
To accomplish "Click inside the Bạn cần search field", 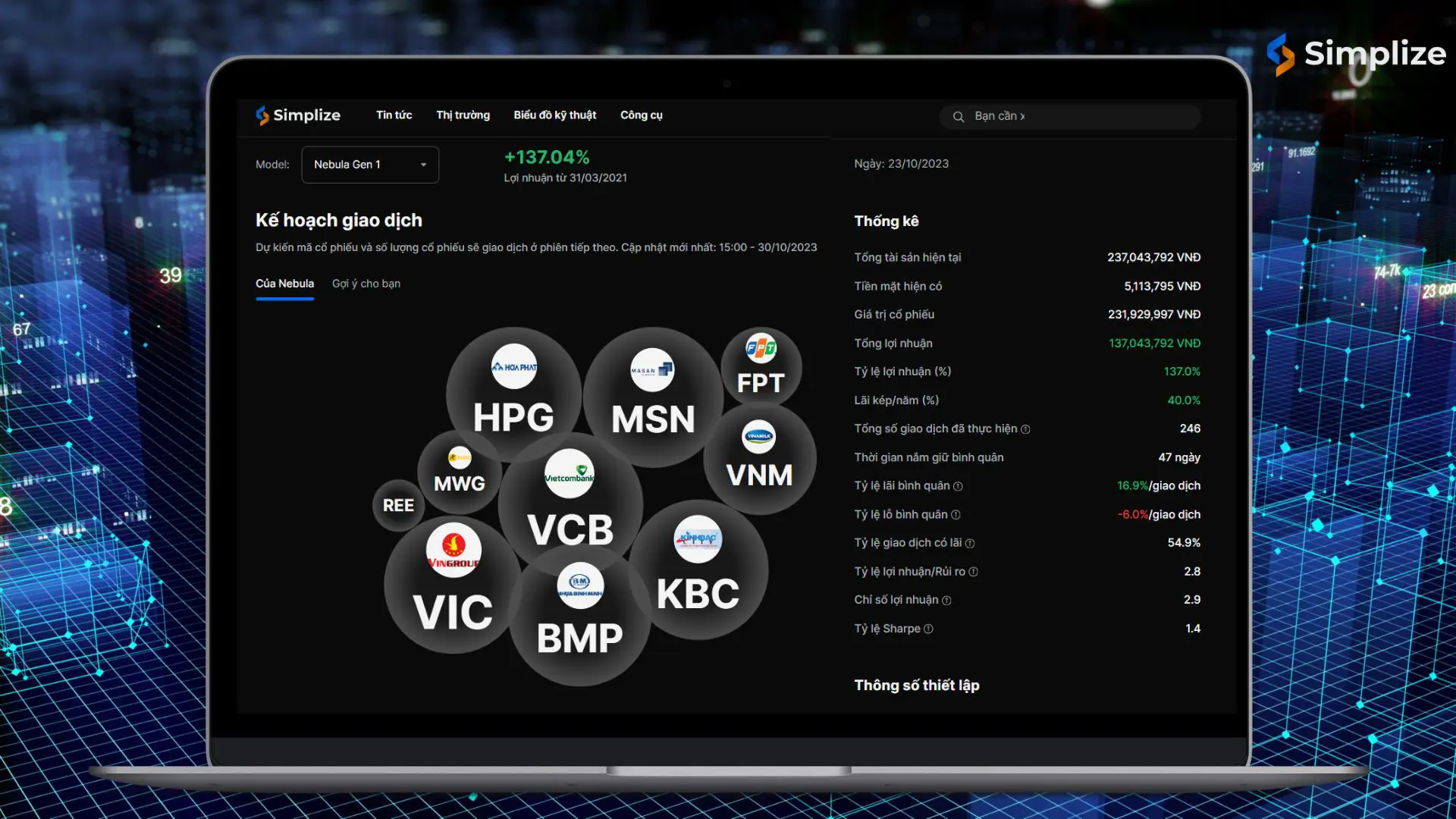I will point(1070,117).
